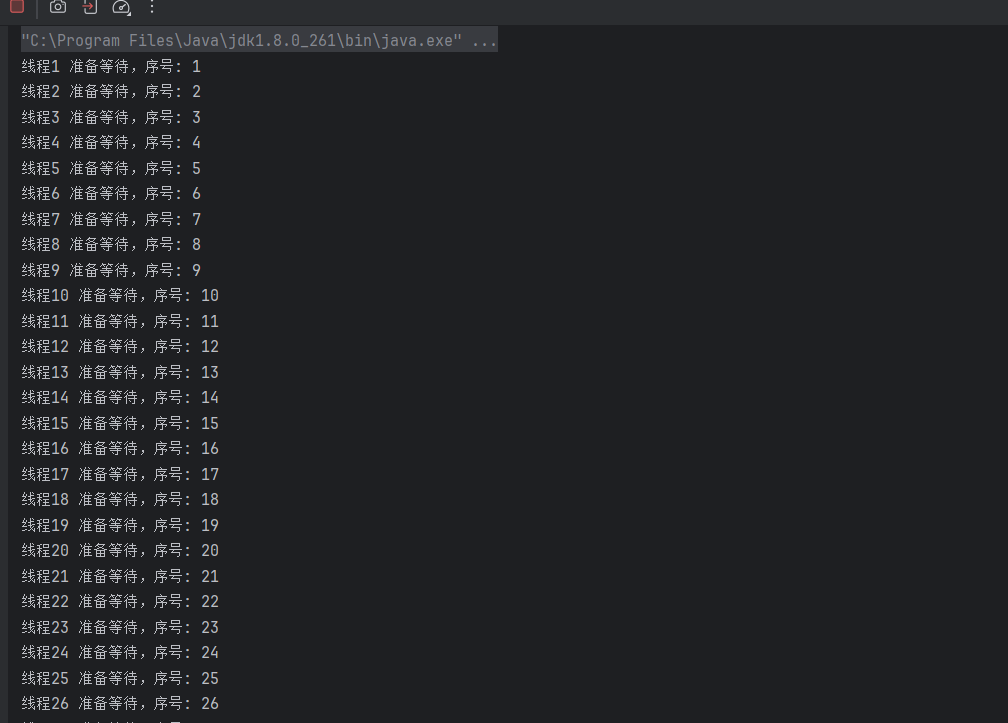Expand the folded java.exe command line
The image size is (1008, 723).
[259, 40]
